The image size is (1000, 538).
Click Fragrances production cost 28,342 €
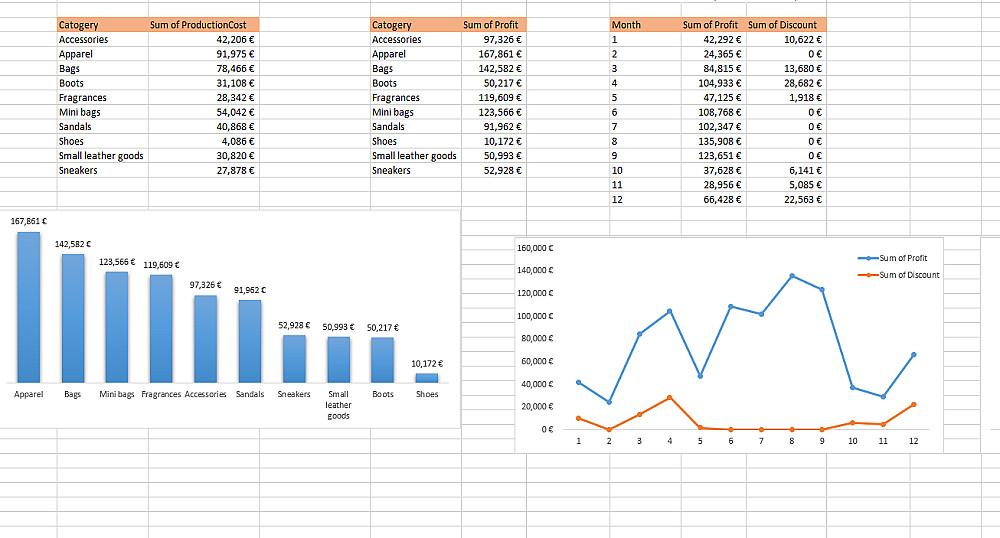pos(203,98)
